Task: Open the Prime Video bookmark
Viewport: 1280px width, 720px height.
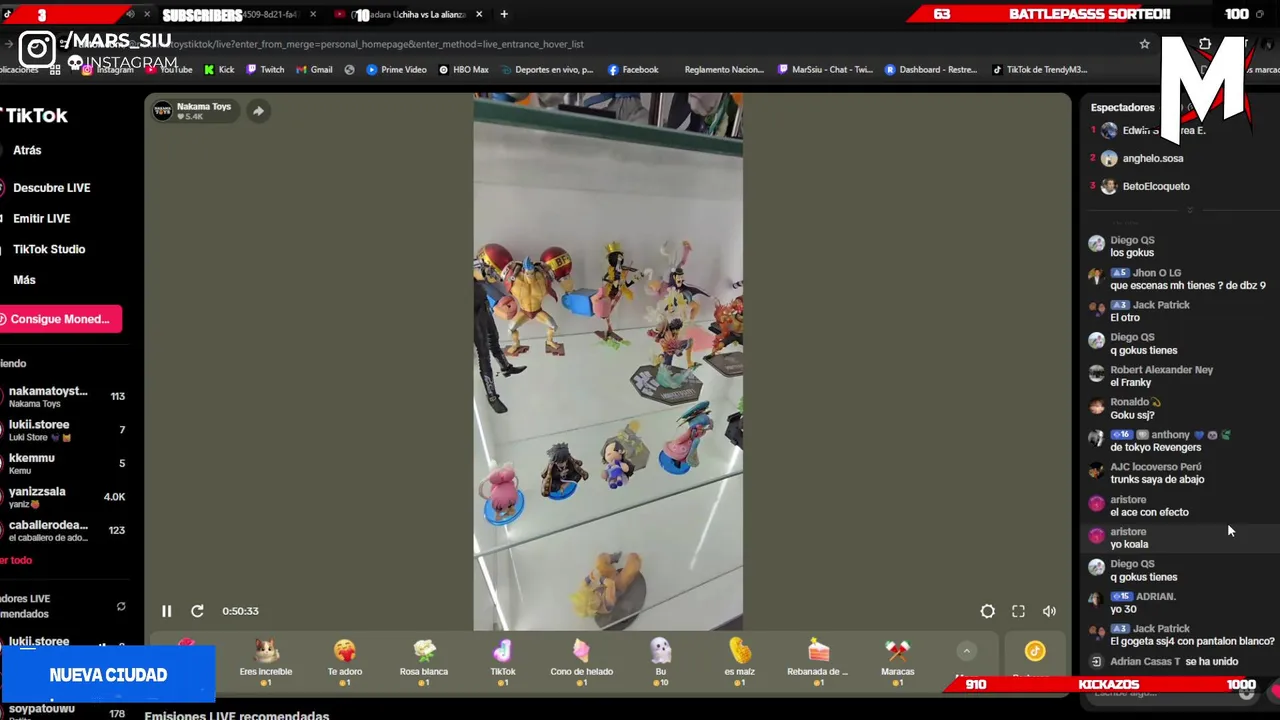Action: pyautogui.click(x=397, y=70)
